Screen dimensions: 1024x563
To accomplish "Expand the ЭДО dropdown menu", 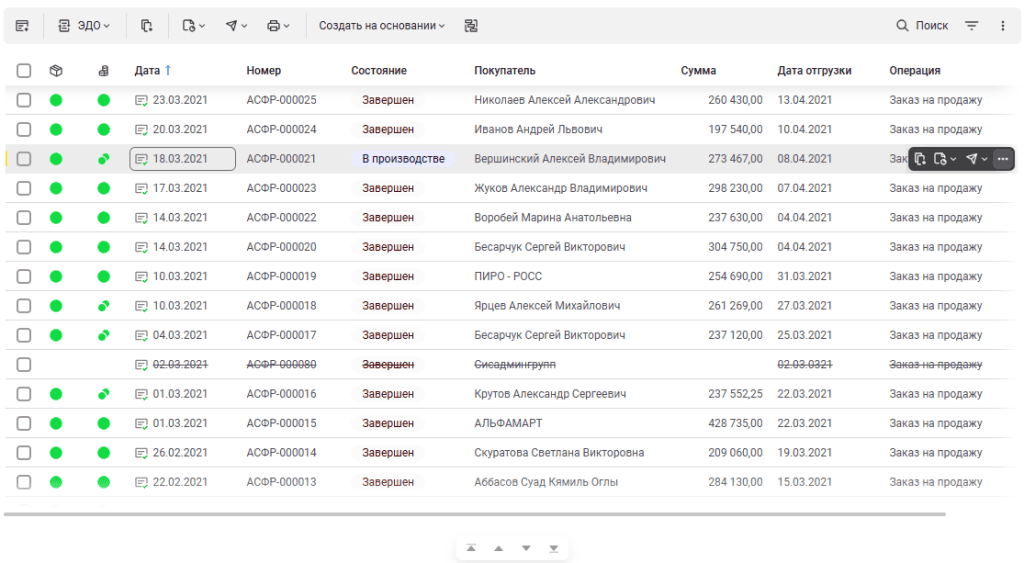I will click(x=85, y=26).
